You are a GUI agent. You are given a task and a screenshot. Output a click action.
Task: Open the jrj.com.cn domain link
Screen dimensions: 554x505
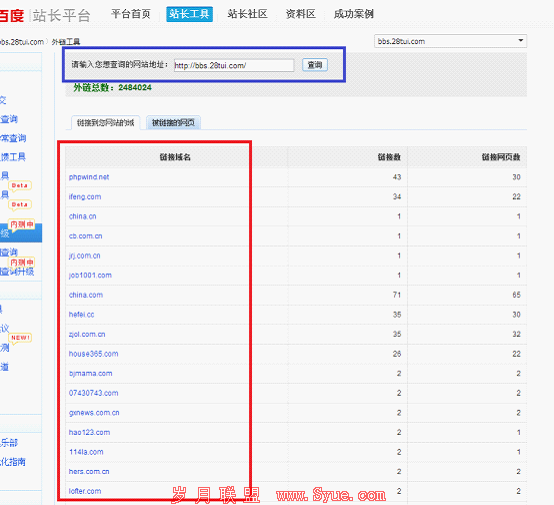point(84,256)
